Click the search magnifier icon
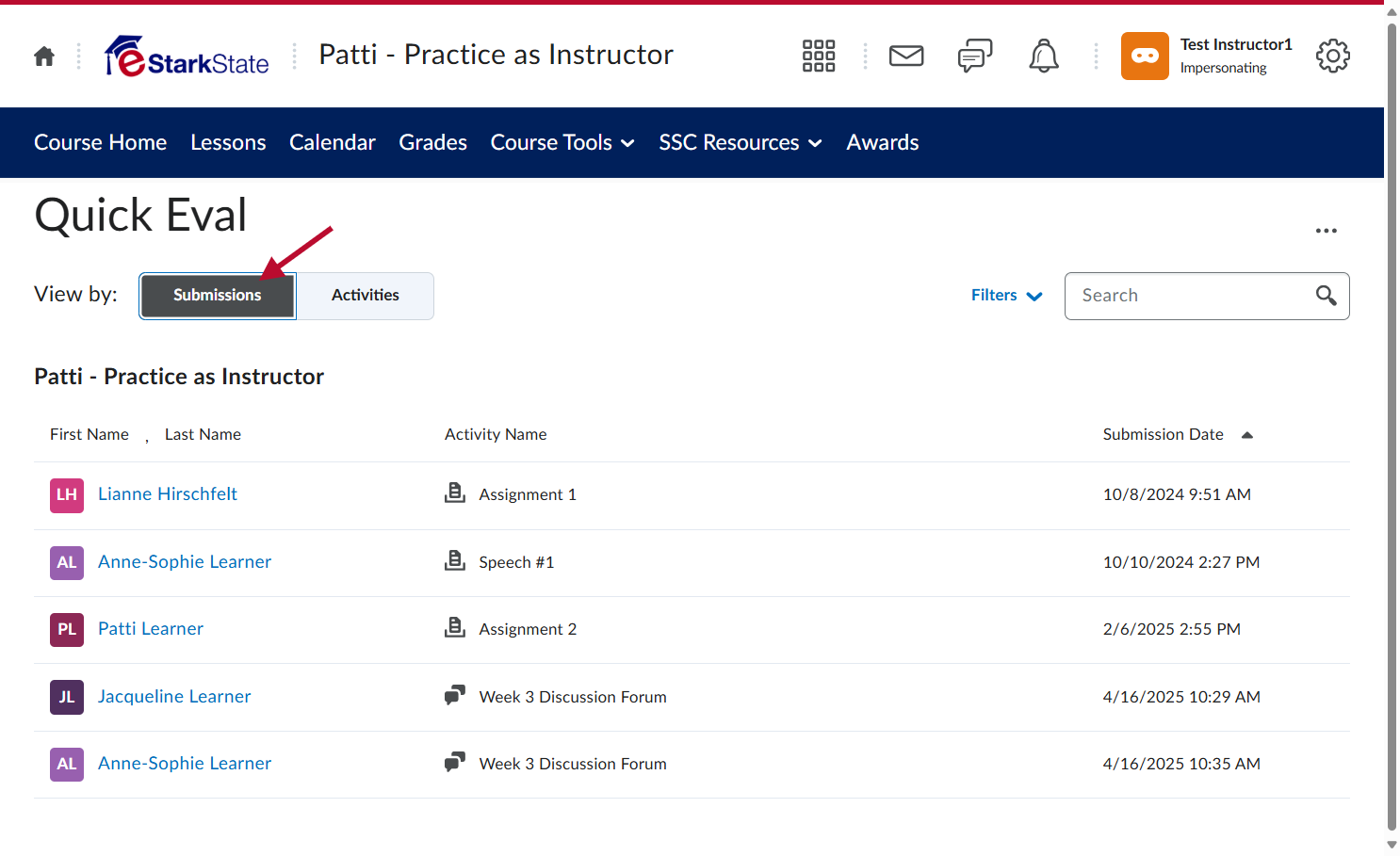Screen dimensions: 1400x856 [1327, 296]
